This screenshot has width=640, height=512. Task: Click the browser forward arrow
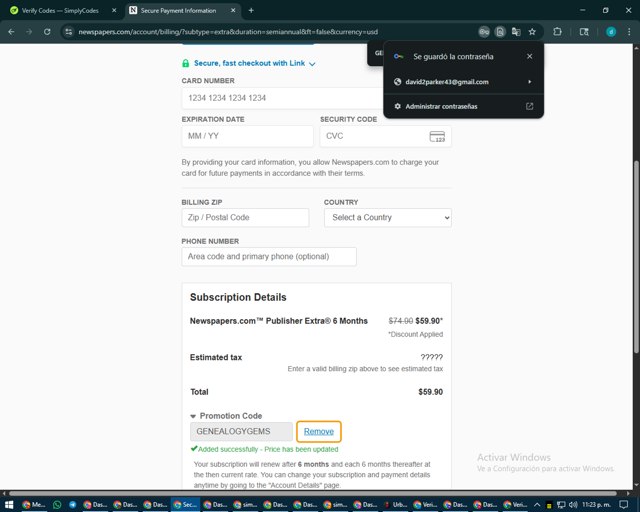pyautogui.click(x=29, y=32)
